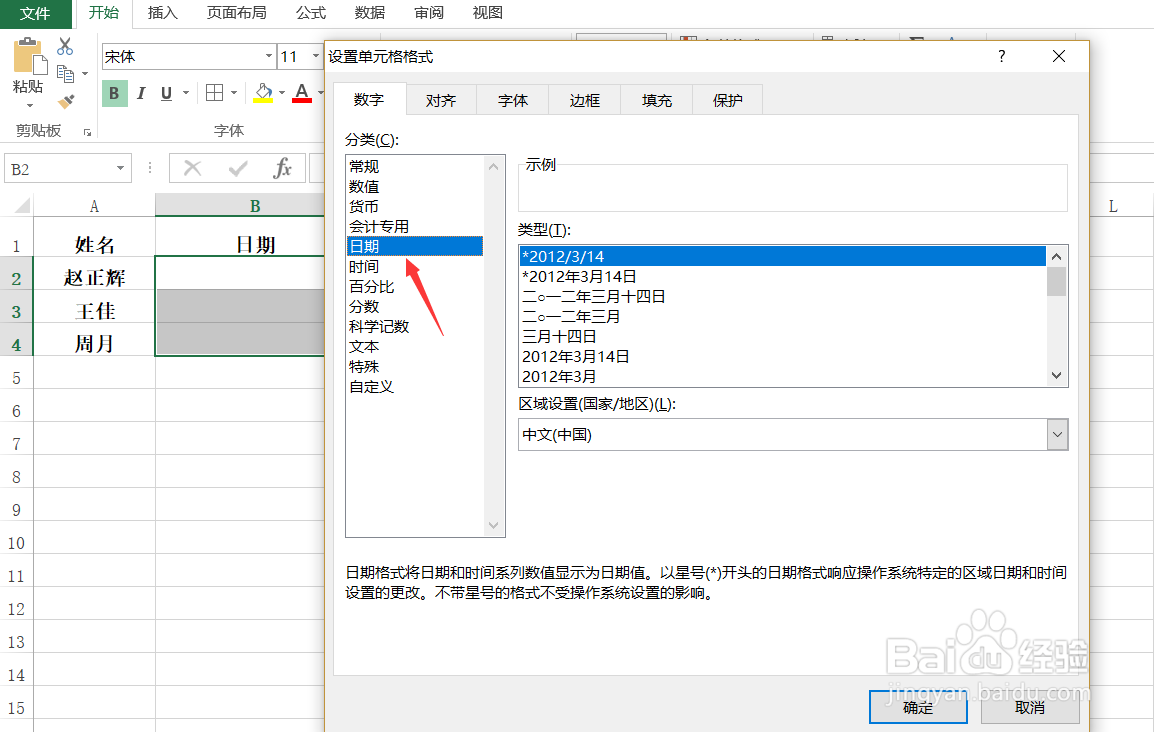This screenshot has width=1154, height=732.
Task: Select the 常规 category
Action: (414, 166)
